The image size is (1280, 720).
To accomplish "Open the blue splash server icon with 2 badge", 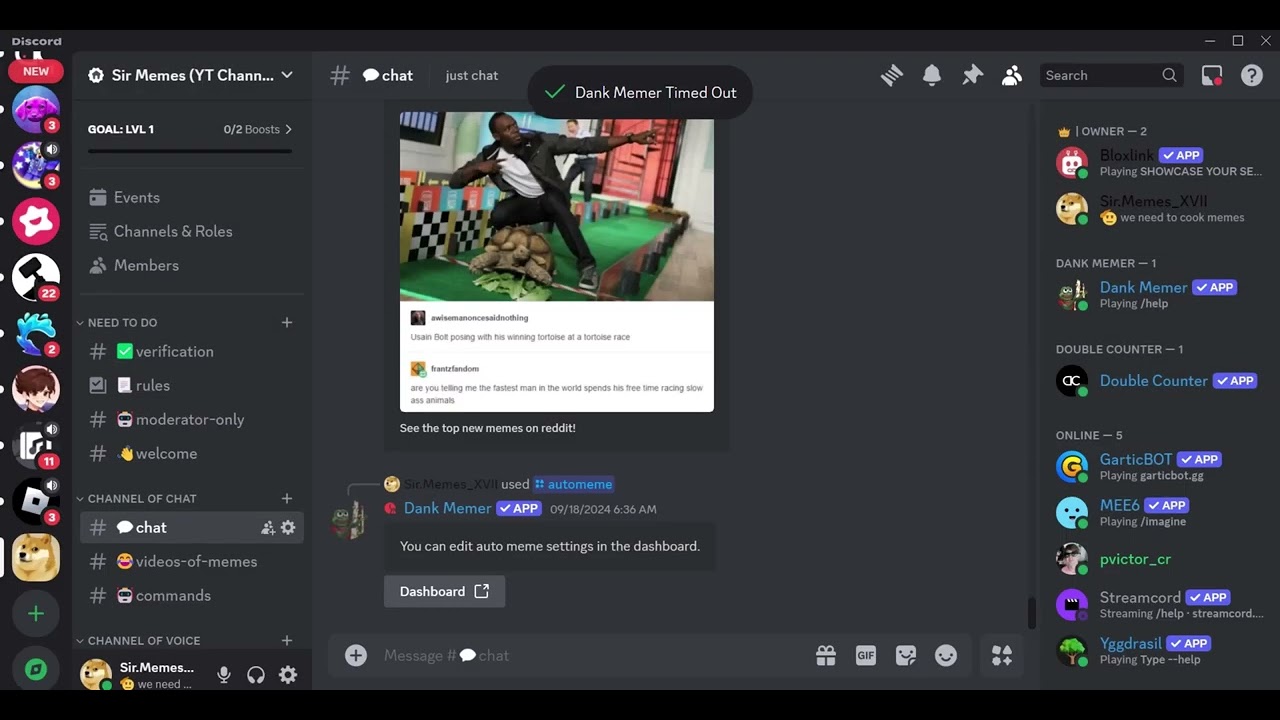I will point(36,334).
